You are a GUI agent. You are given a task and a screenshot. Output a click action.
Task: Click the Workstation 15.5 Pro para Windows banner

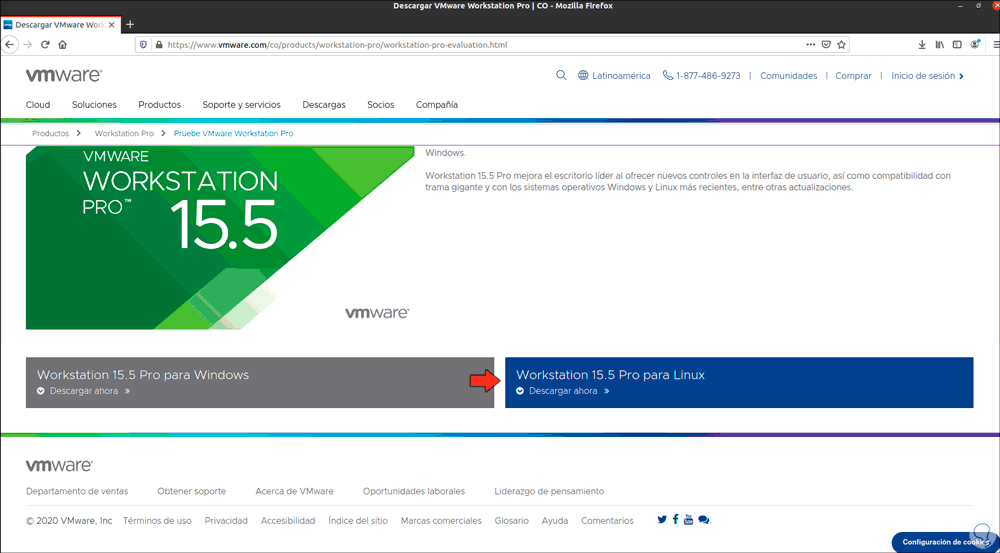click(260, 382)
